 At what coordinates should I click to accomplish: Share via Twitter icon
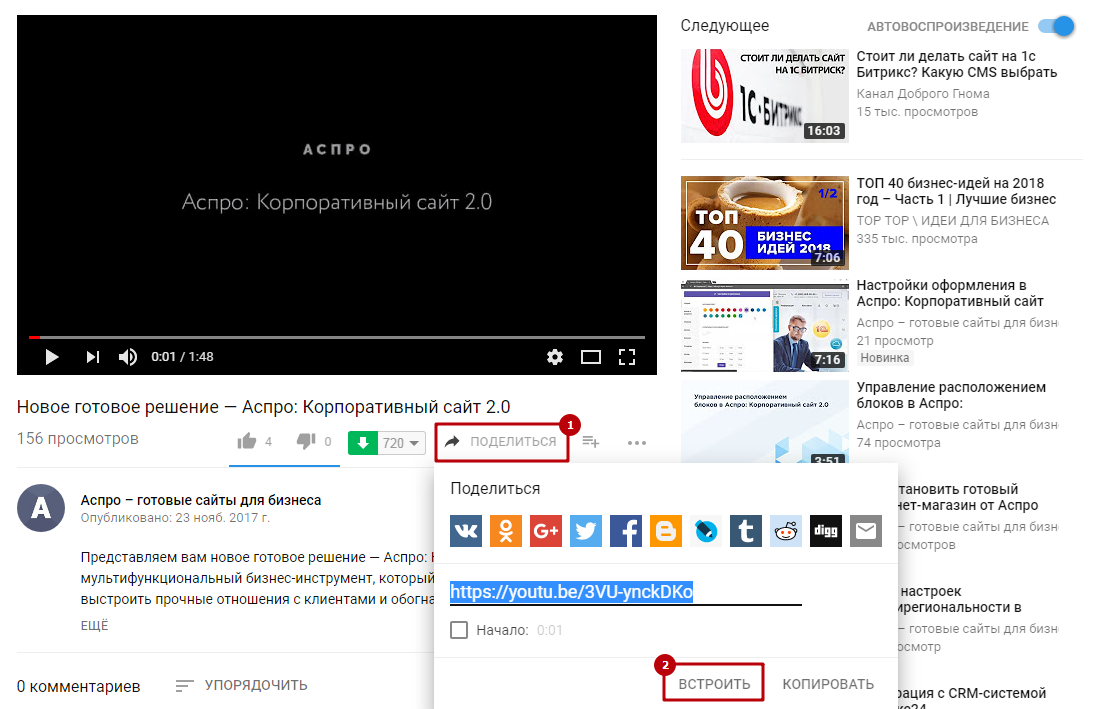[x=586, y=531]
